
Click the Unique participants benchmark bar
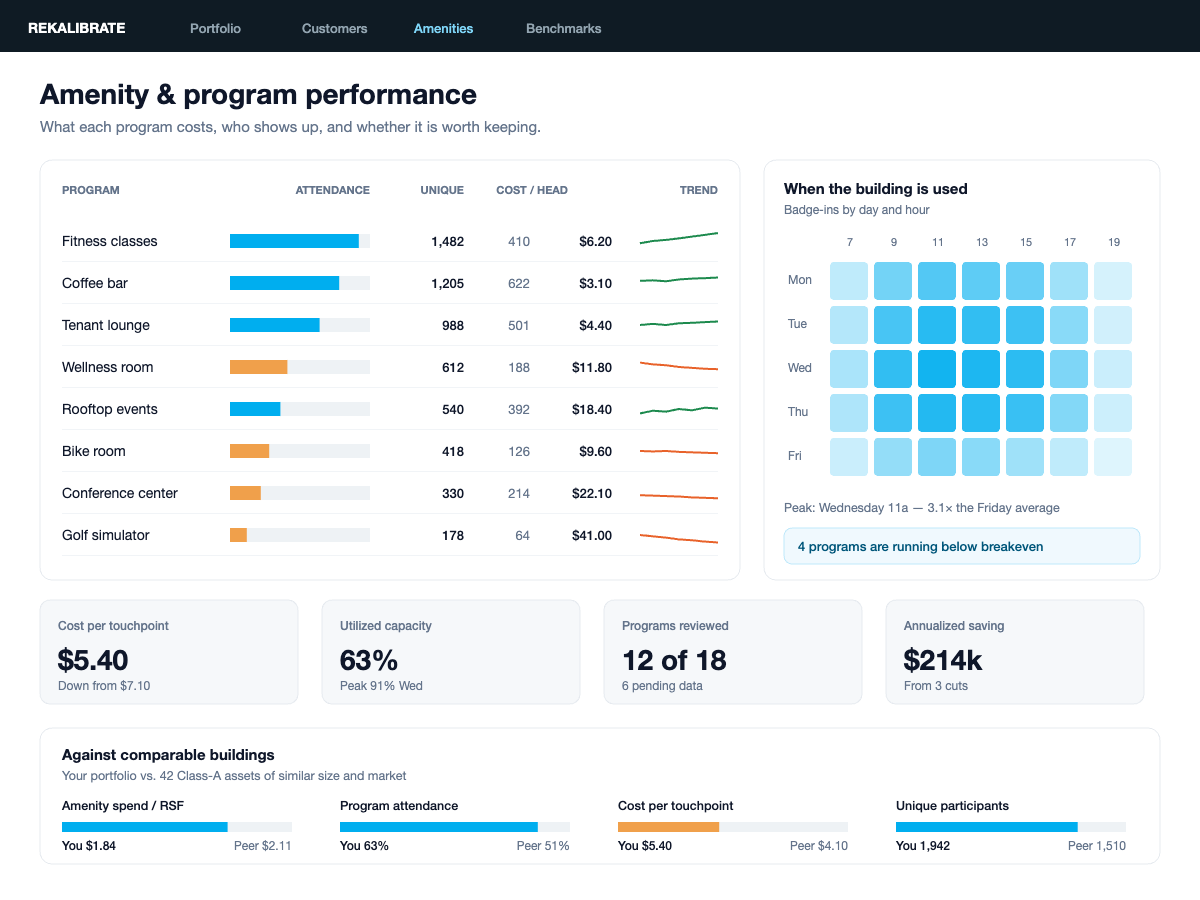pyautogui.click(x=1011, y=827)
